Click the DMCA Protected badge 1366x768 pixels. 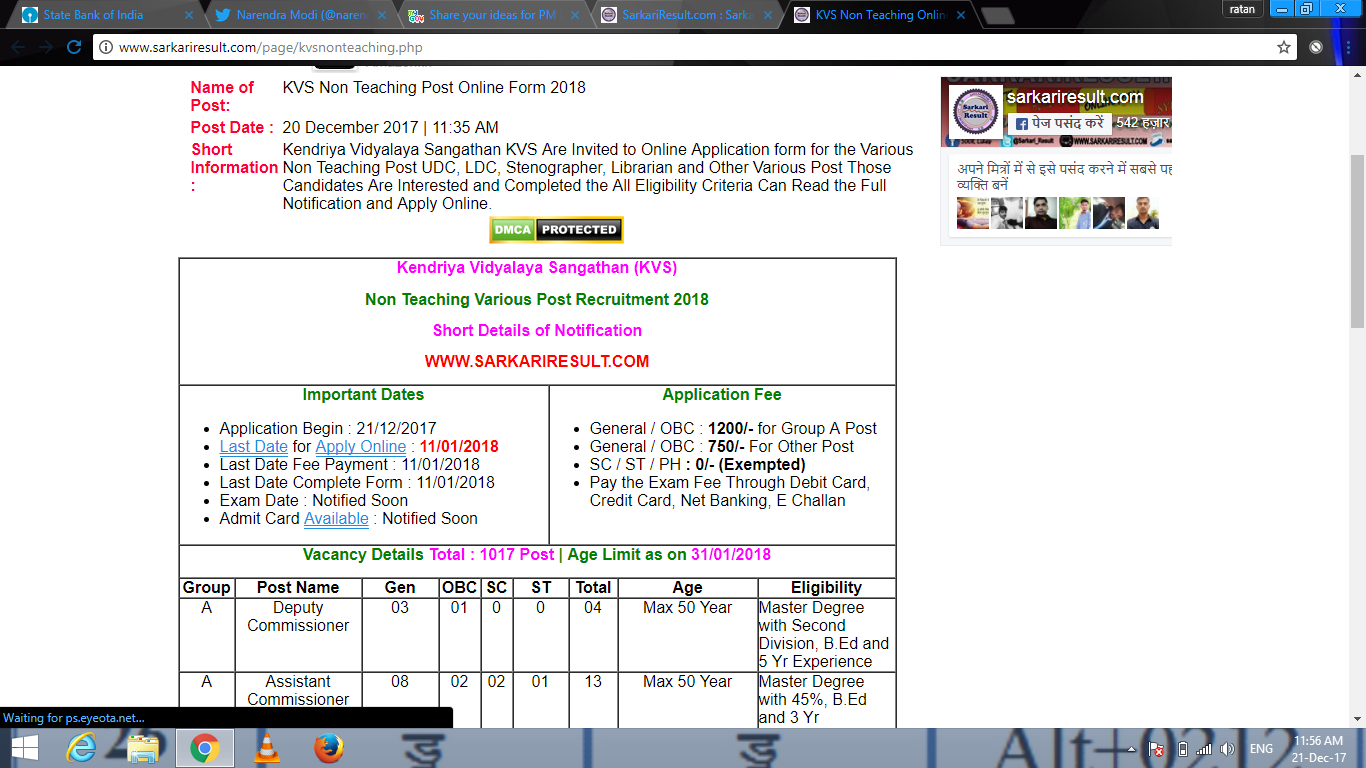556,230
